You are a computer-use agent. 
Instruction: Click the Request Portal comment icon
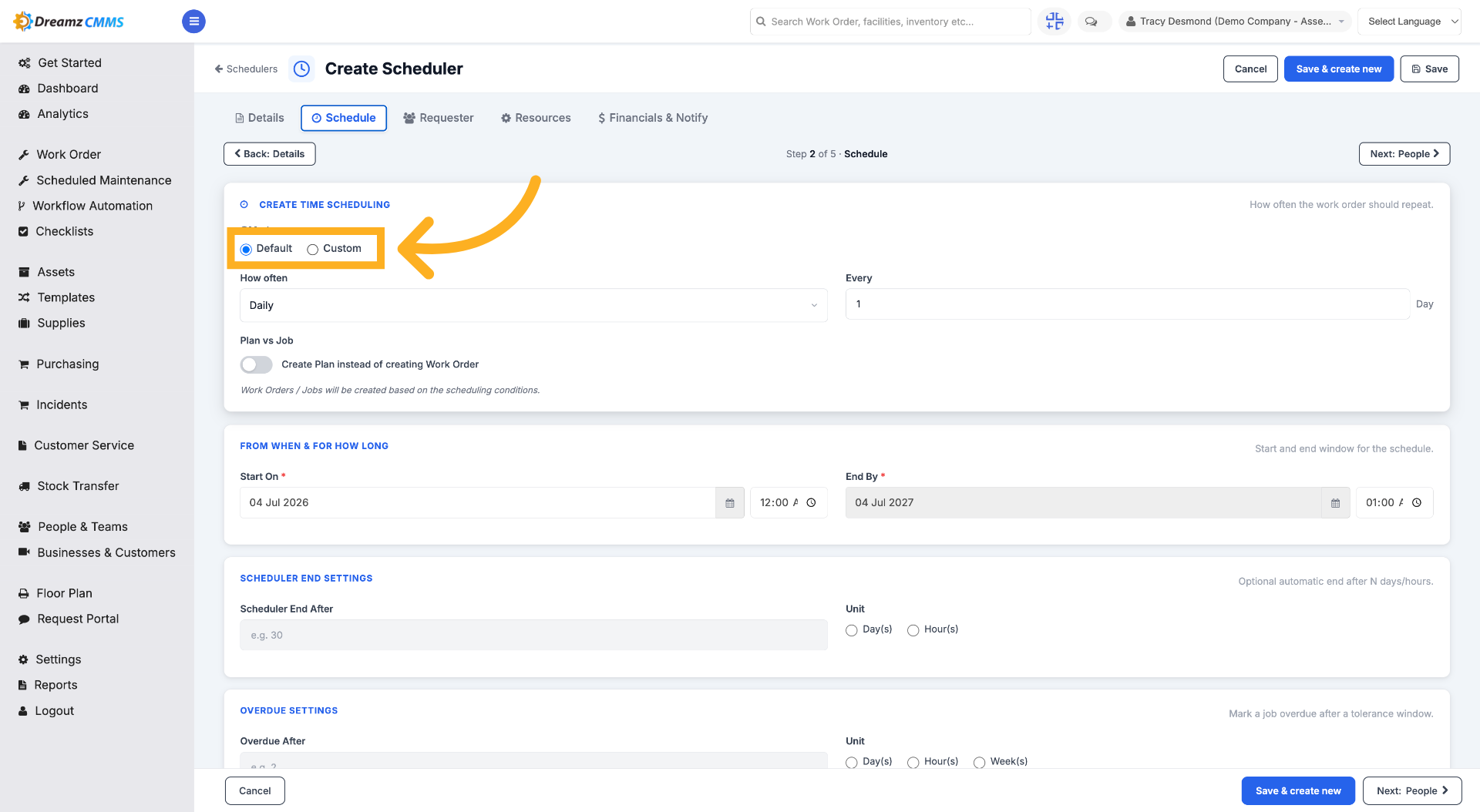[24, 619]
